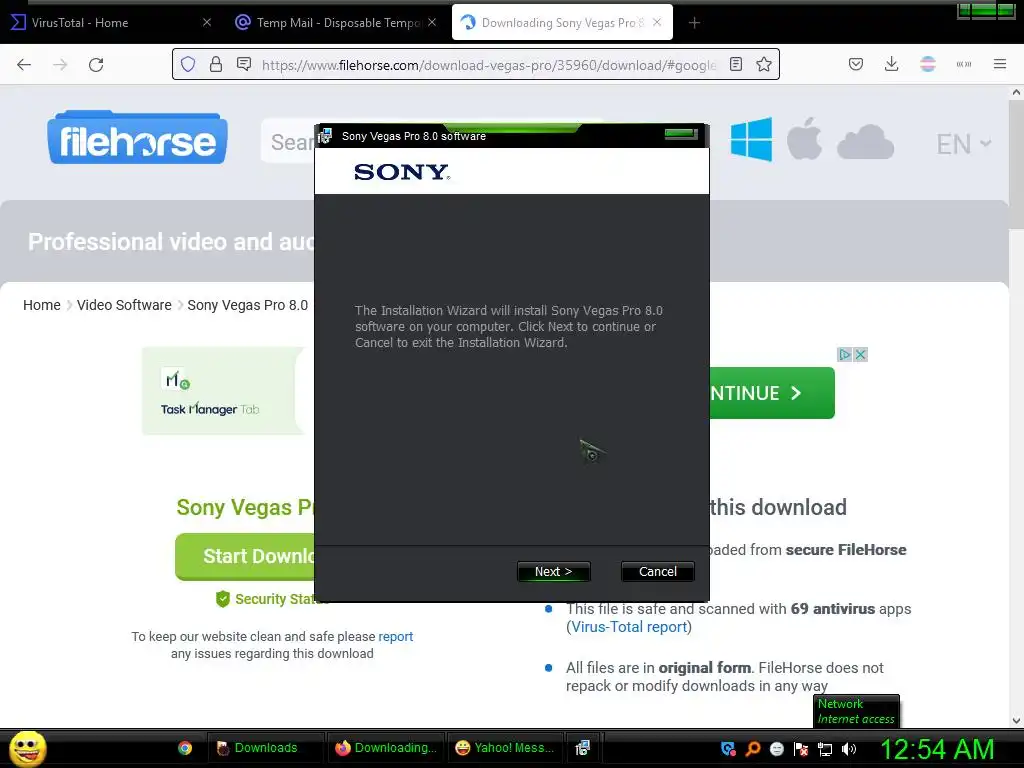This screenshot has width=1024, height=768.
Task: Open the volume speaker tray icon
Action: coord(849,749)
